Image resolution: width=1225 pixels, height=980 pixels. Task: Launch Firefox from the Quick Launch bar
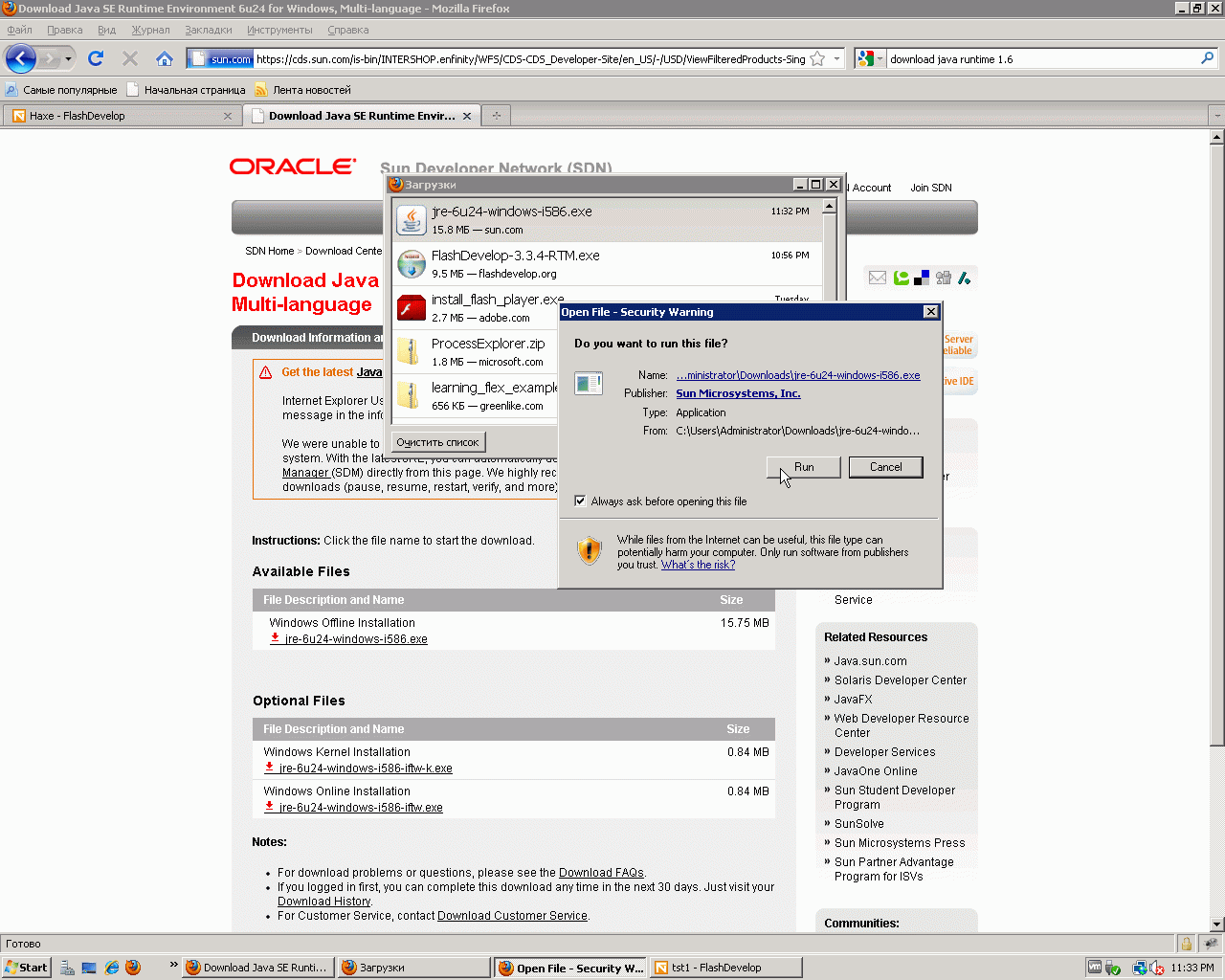coord(133,968)
